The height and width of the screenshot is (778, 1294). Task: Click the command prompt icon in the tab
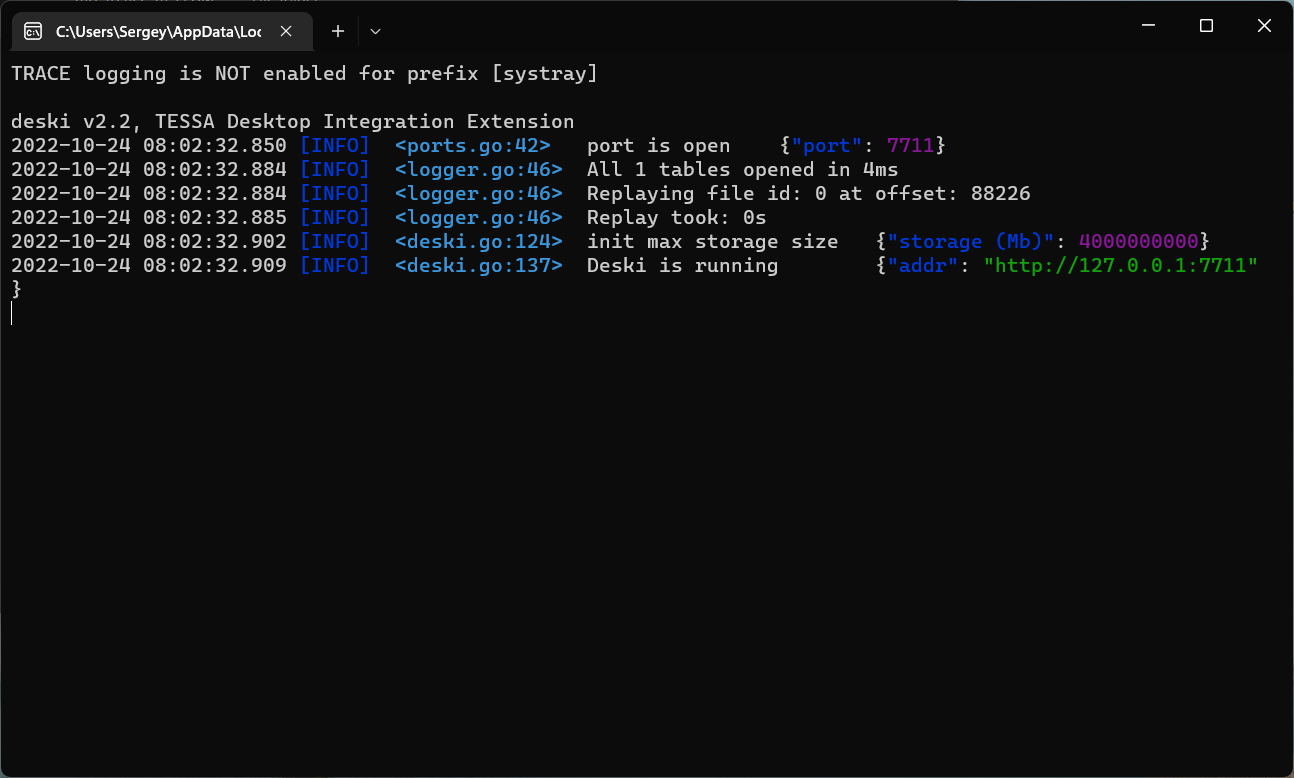click(33, 32)
